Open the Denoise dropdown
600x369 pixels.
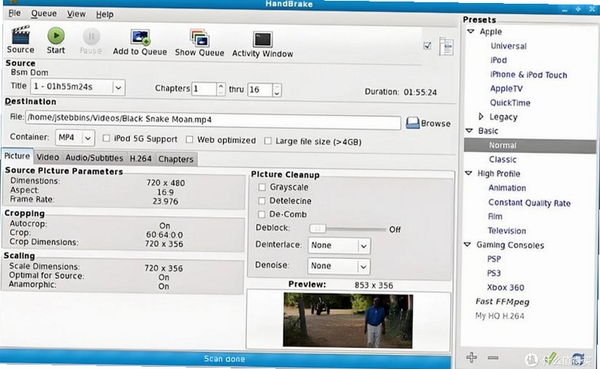coord(339,266)
